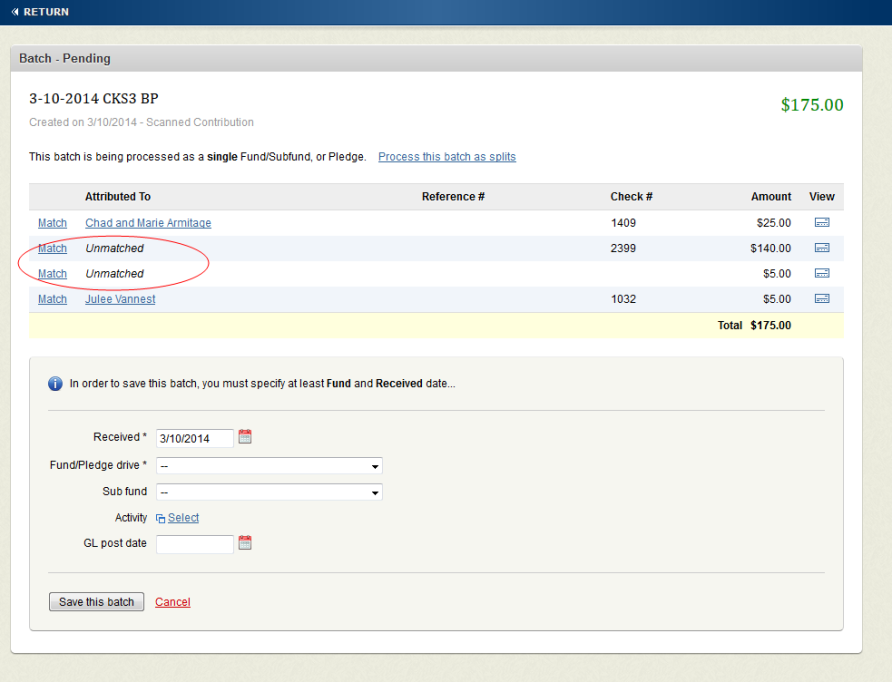Click Created on 3/10/2014 - Scanned Contribution text

tap(141, 122)
